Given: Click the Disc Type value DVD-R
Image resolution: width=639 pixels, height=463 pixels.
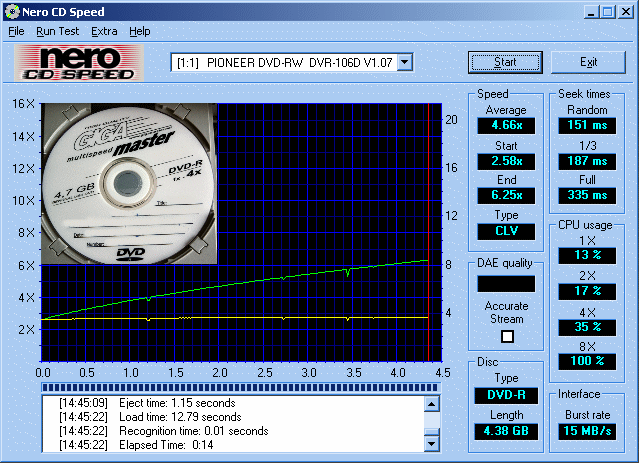Looking at the screenshot, I should [506, 395].
